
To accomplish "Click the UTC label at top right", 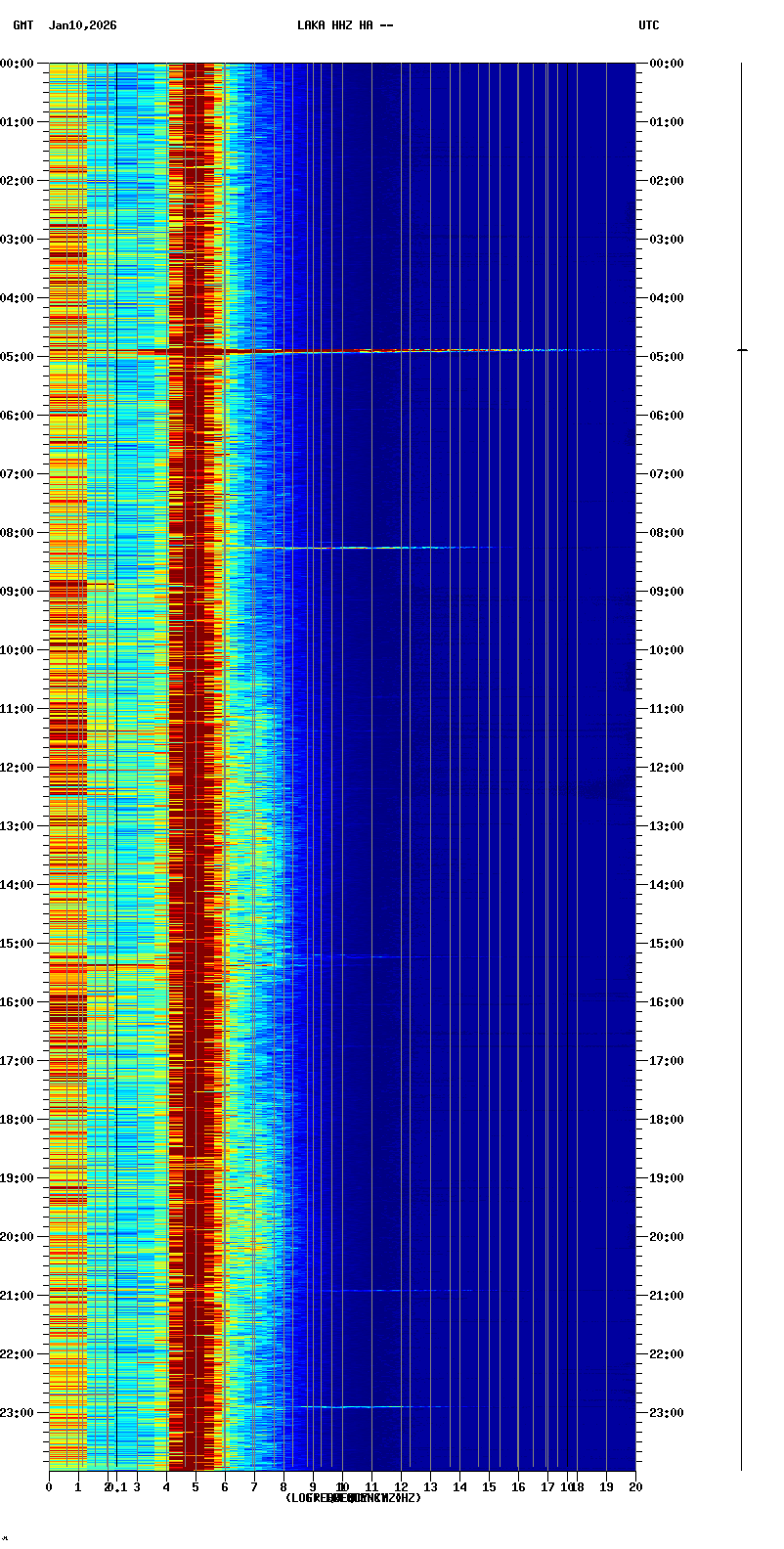I will pos(649,25).
